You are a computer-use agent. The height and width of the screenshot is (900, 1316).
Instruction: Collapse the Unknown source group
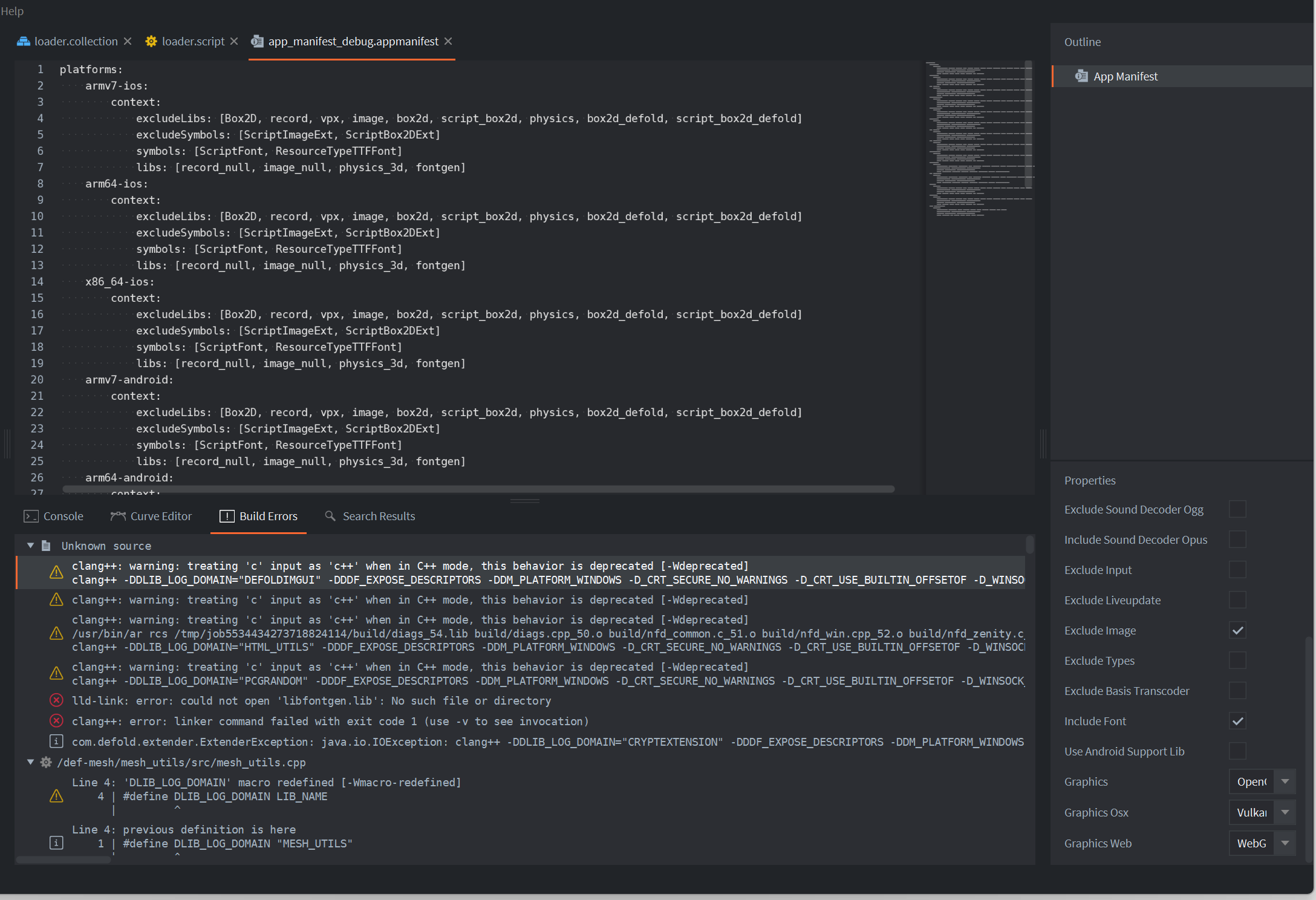point(30,546)
